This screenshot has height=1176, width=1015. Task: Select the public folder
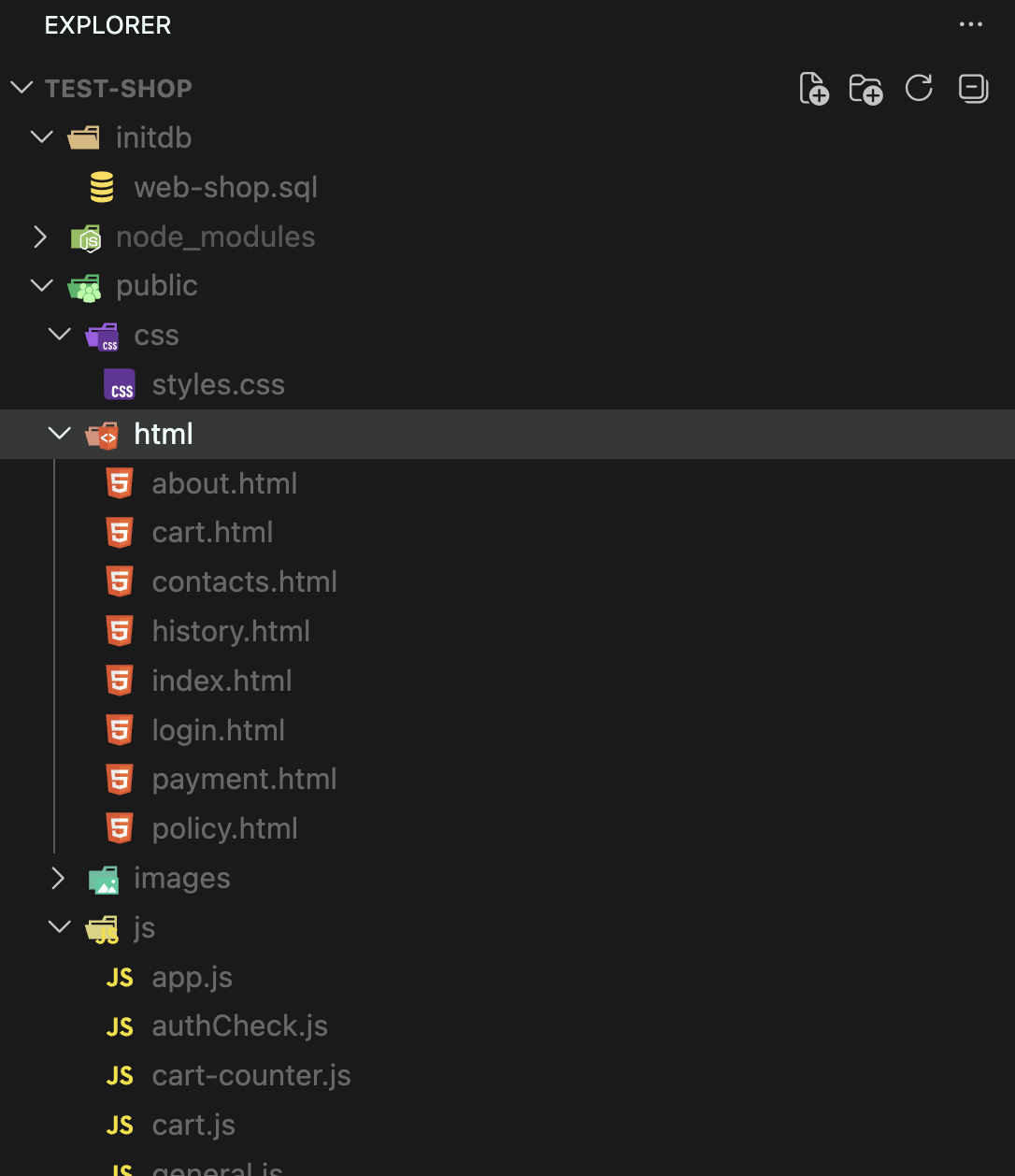coord(156,286)
